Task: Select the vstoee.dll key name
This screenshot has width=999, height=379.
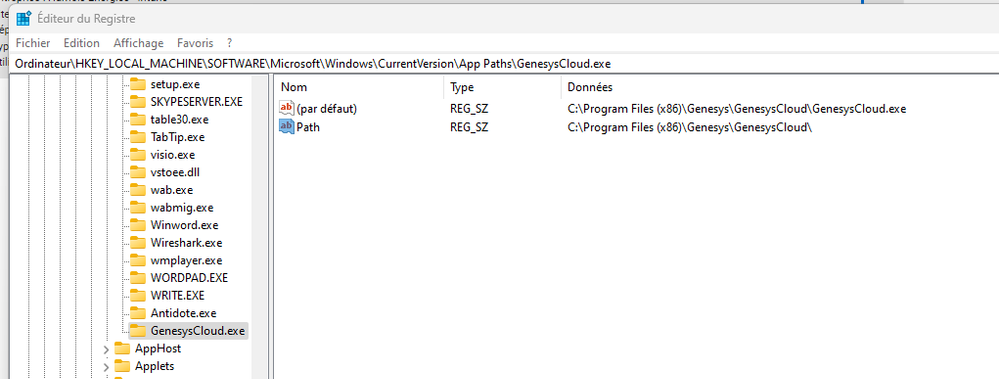Action: [x=175, y=172]
